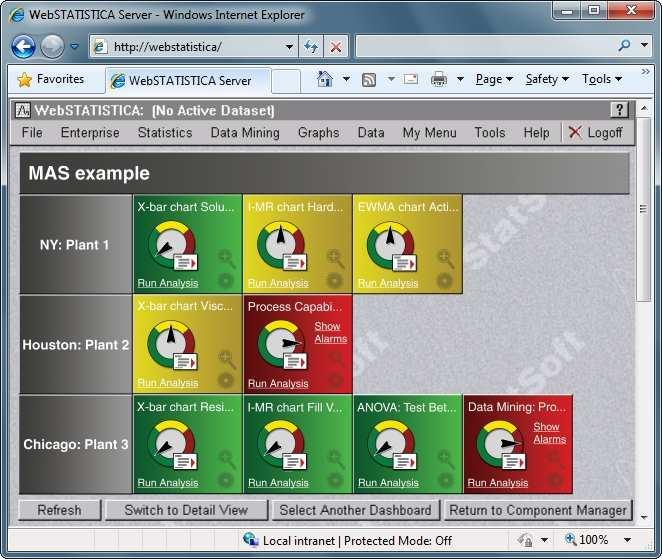Click the browser Refresh arrows icon

coord(311,46)
